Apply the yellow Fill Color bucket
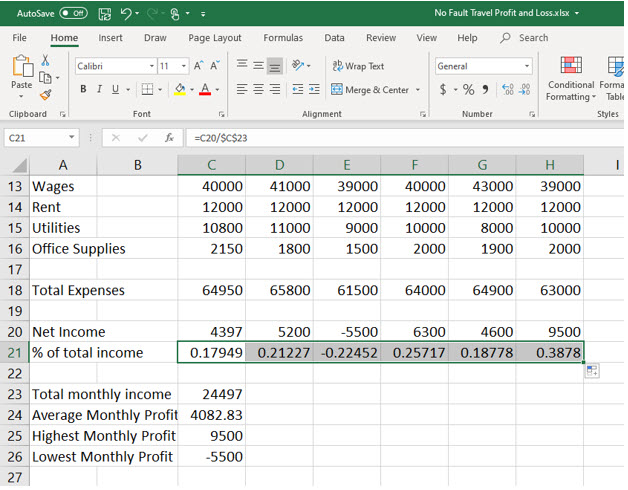This screenshot has width=628, height=490. coord(180,89)
